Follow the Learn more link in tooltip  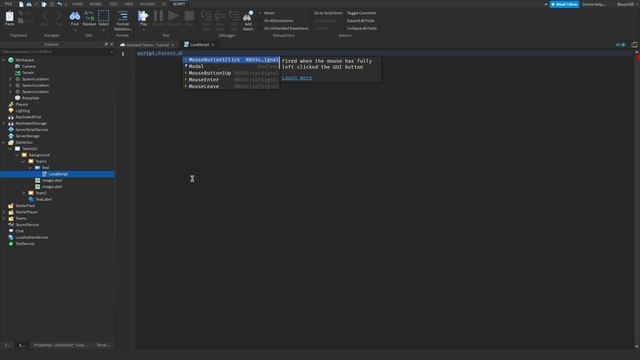[297, 78]
